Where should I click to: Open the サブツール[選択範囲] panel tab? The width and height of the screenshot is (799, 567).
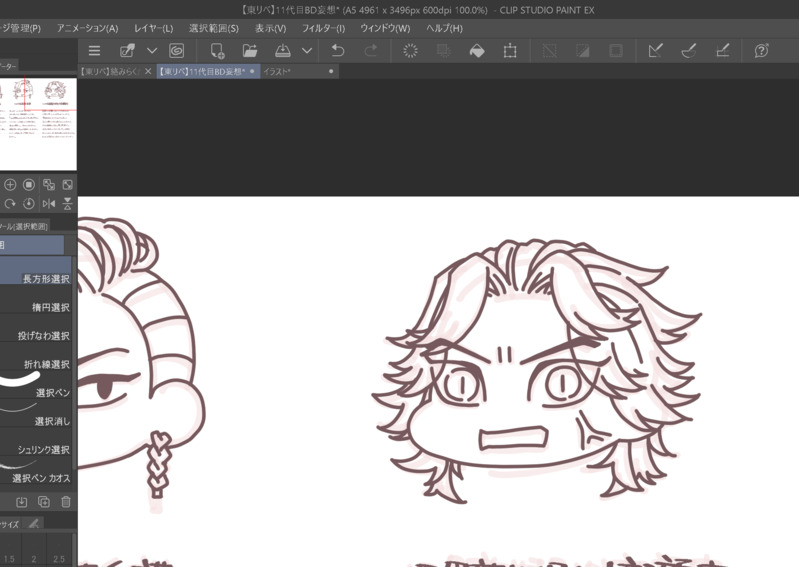click(24, 226)
